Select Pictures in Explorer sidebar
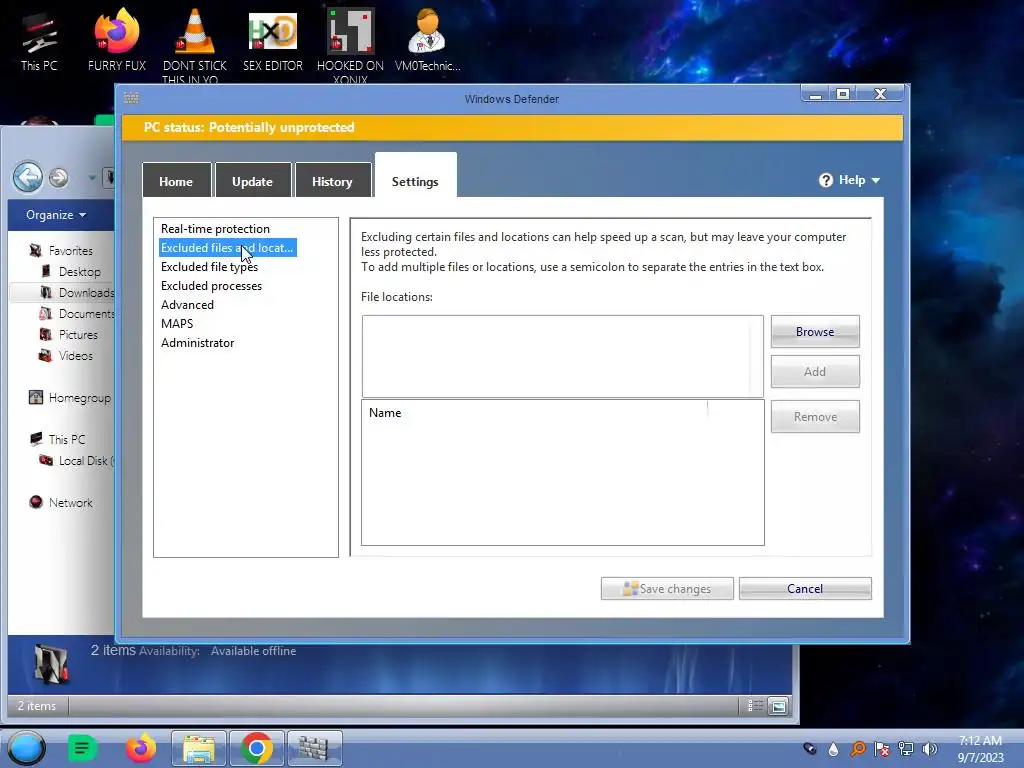Viewport: 1024px width, 768px height. pyautogui.click(x=69, y=334)
